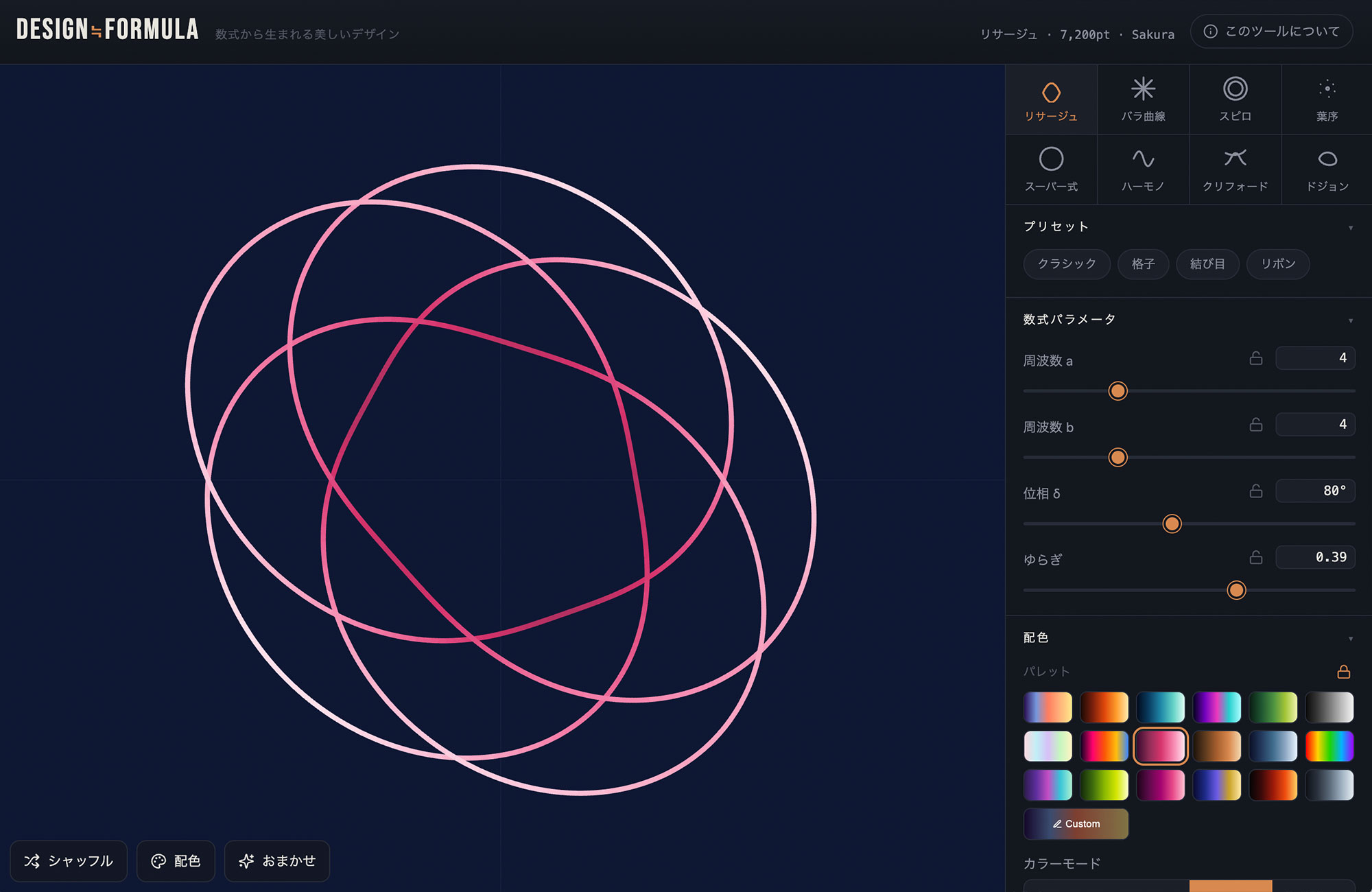Collapse the 数式パラメータ section

[1351, 320]
